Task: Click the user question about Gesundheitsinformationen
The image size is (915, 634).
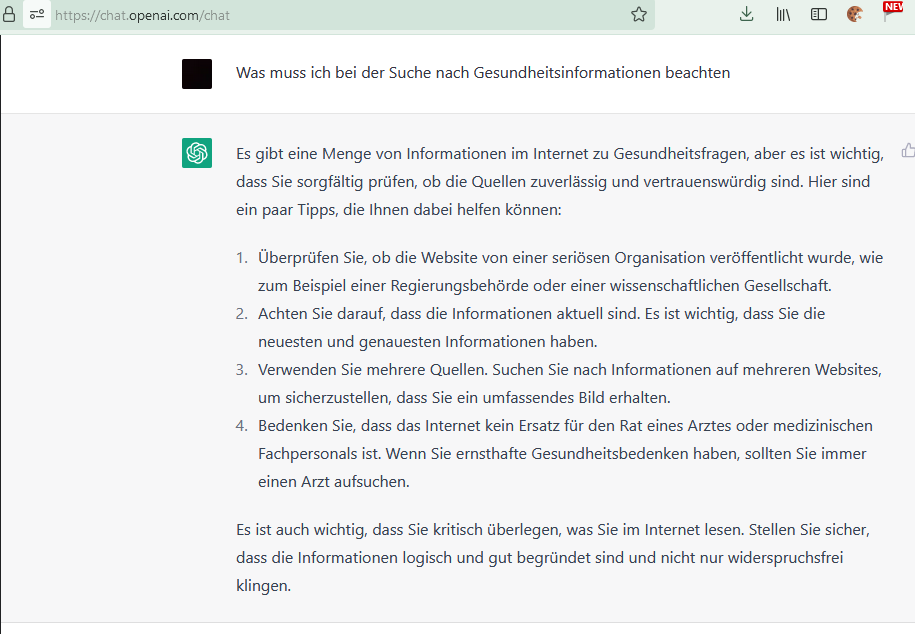Action: click(483, 73)
